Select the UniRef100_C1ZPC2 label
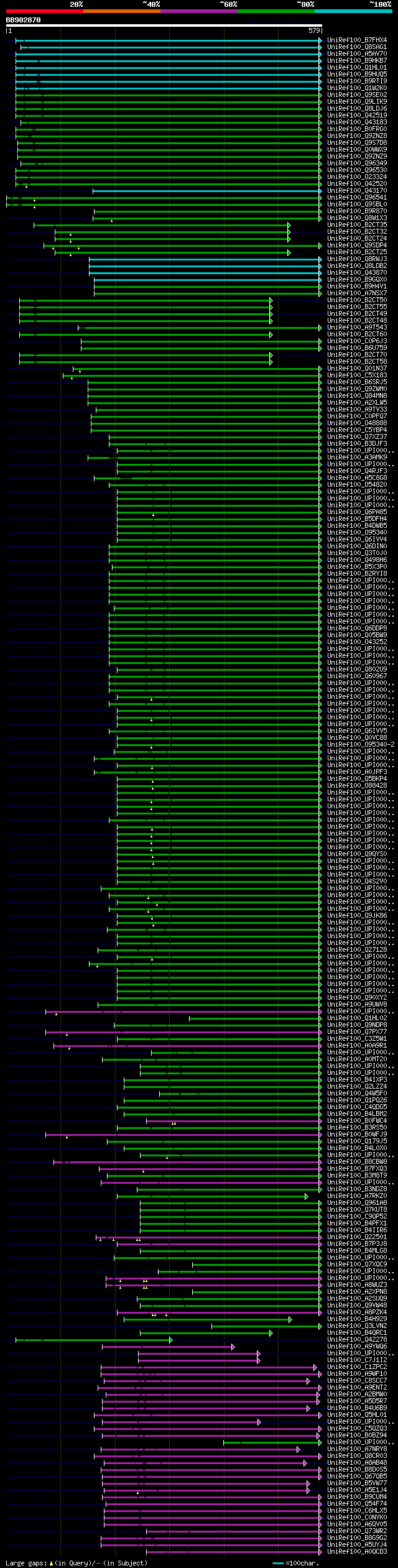The width and height of the screenshot is (398, 1568). [357, 1367]
